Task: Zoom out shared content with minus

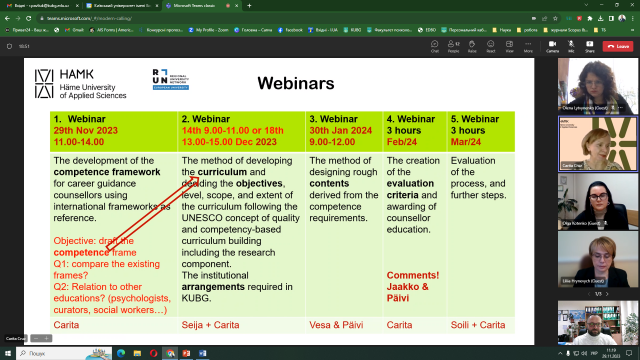Action: [36, 338]
